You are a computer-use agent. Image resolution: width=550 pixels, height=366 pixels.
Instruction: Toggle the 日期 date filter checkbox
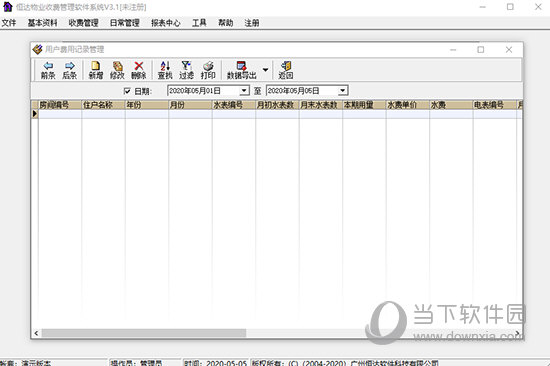pos(127,91)
